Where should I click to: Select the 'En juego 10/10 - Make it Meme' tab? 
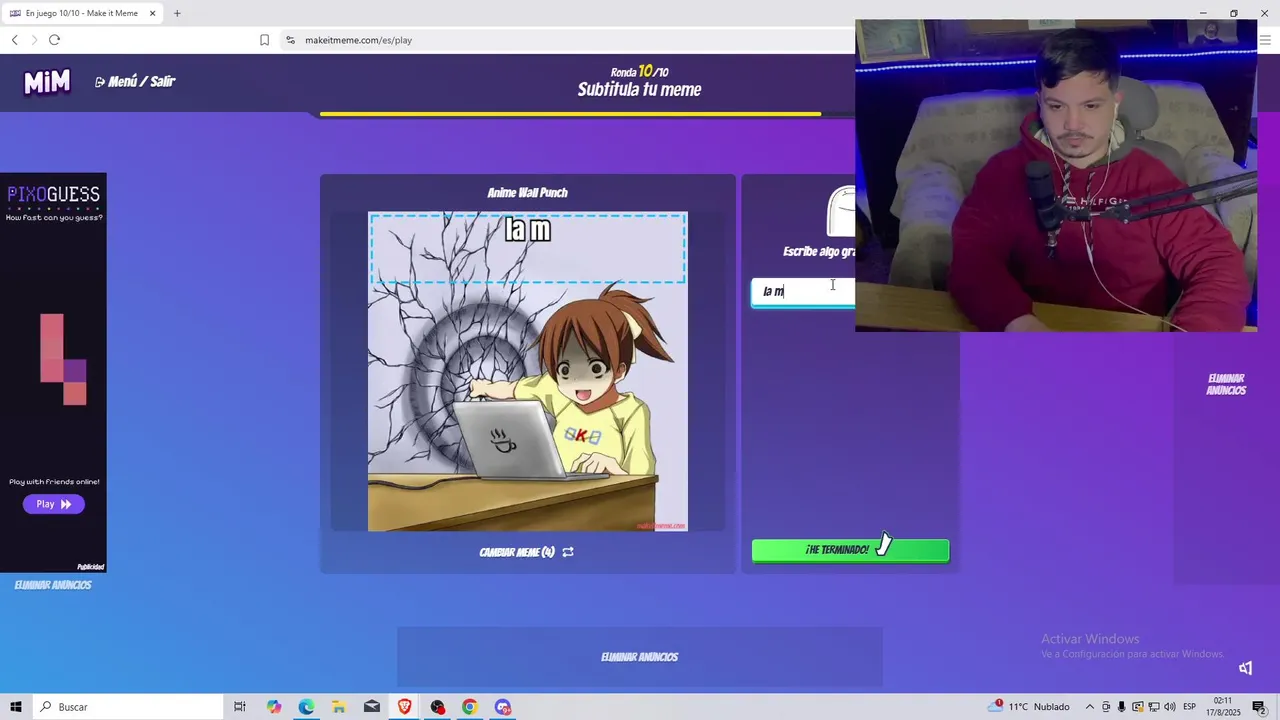click(x=82, y=13)
